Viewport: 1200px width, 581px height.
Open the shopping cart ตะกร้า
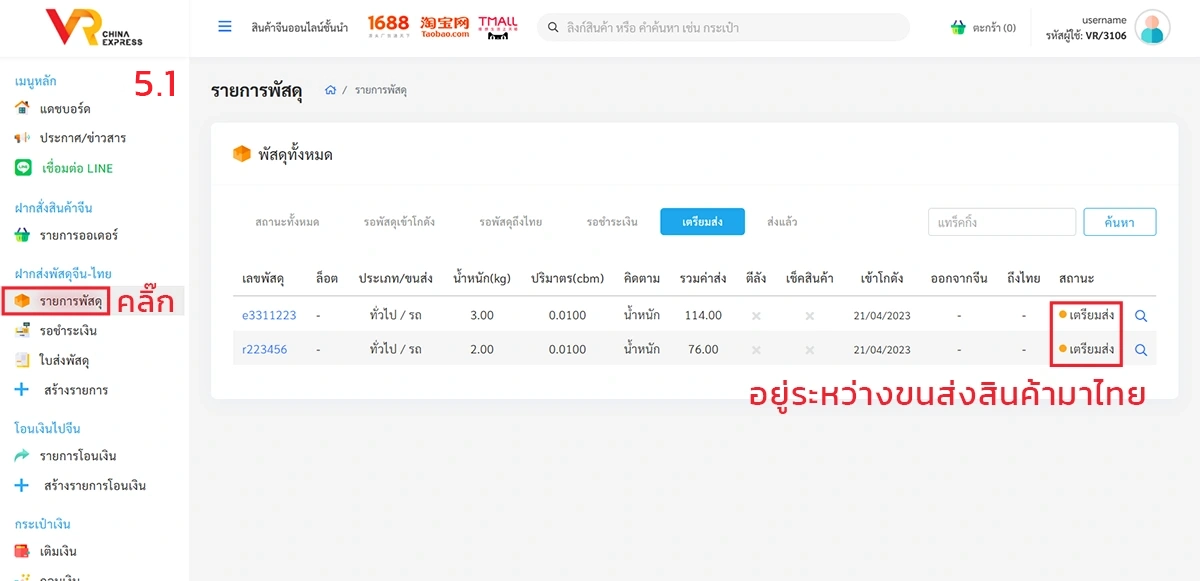point(983,28)
